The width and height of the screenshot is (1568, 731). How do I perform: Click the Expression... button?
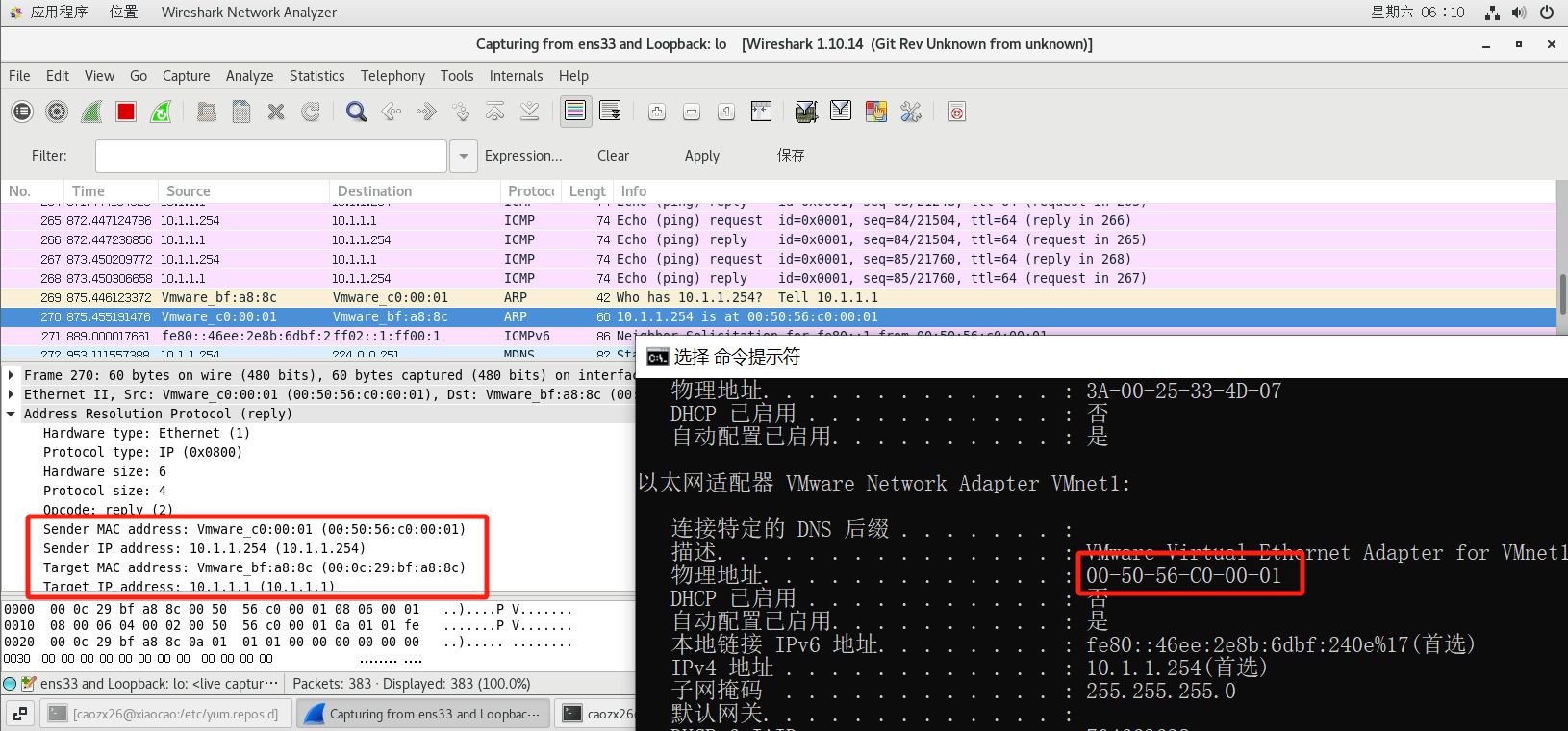coord(523,156)
